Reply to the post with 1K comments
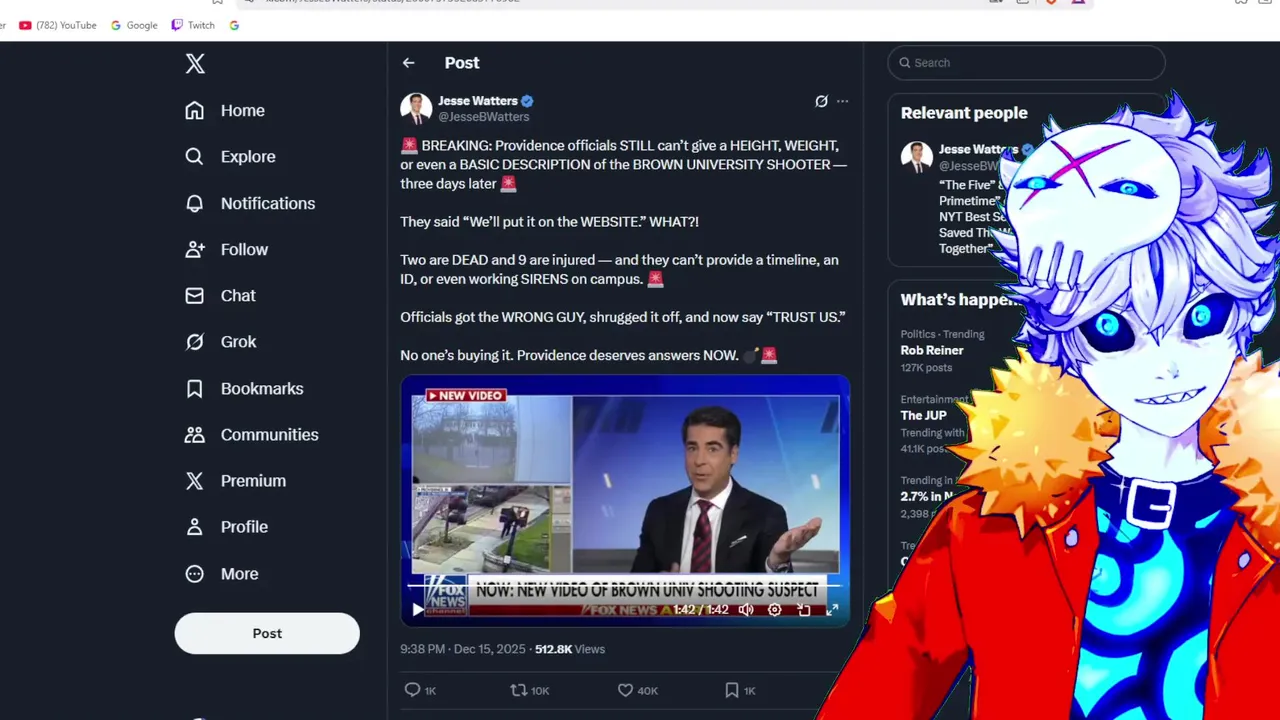 420,690
